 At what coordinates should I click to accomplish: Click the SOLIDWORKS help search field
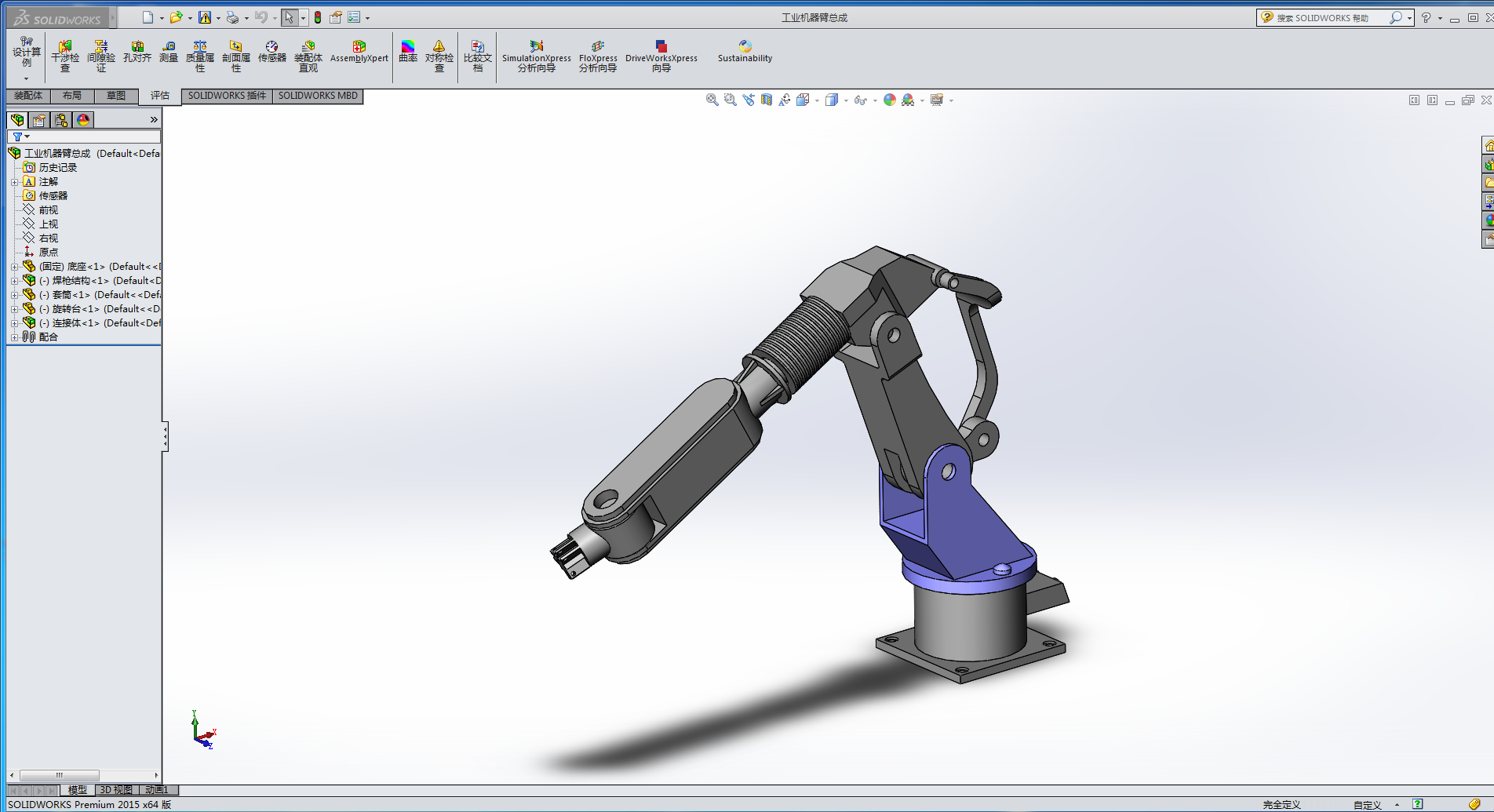1331,17
